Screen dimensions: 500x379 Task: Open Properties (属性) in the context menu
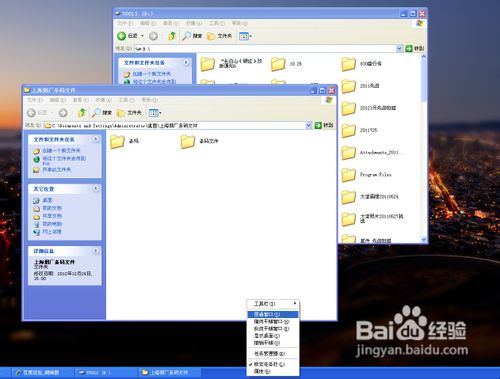(273, 371)
